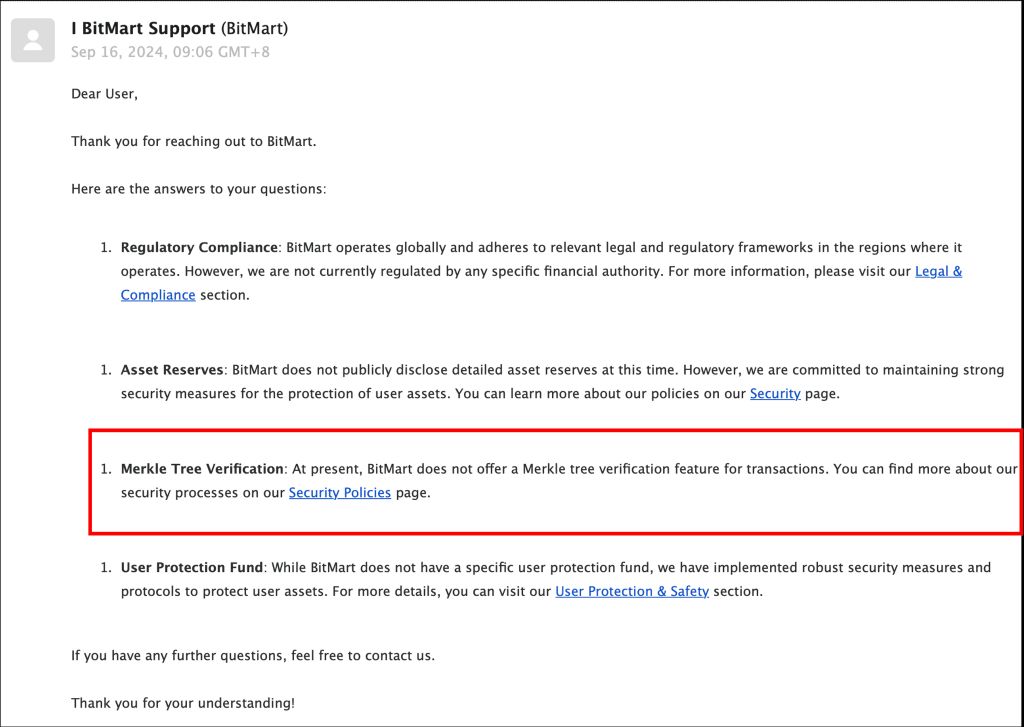Click the "Dear User," greeting line
1024x727 pixels.
click(x=104, y=94)
